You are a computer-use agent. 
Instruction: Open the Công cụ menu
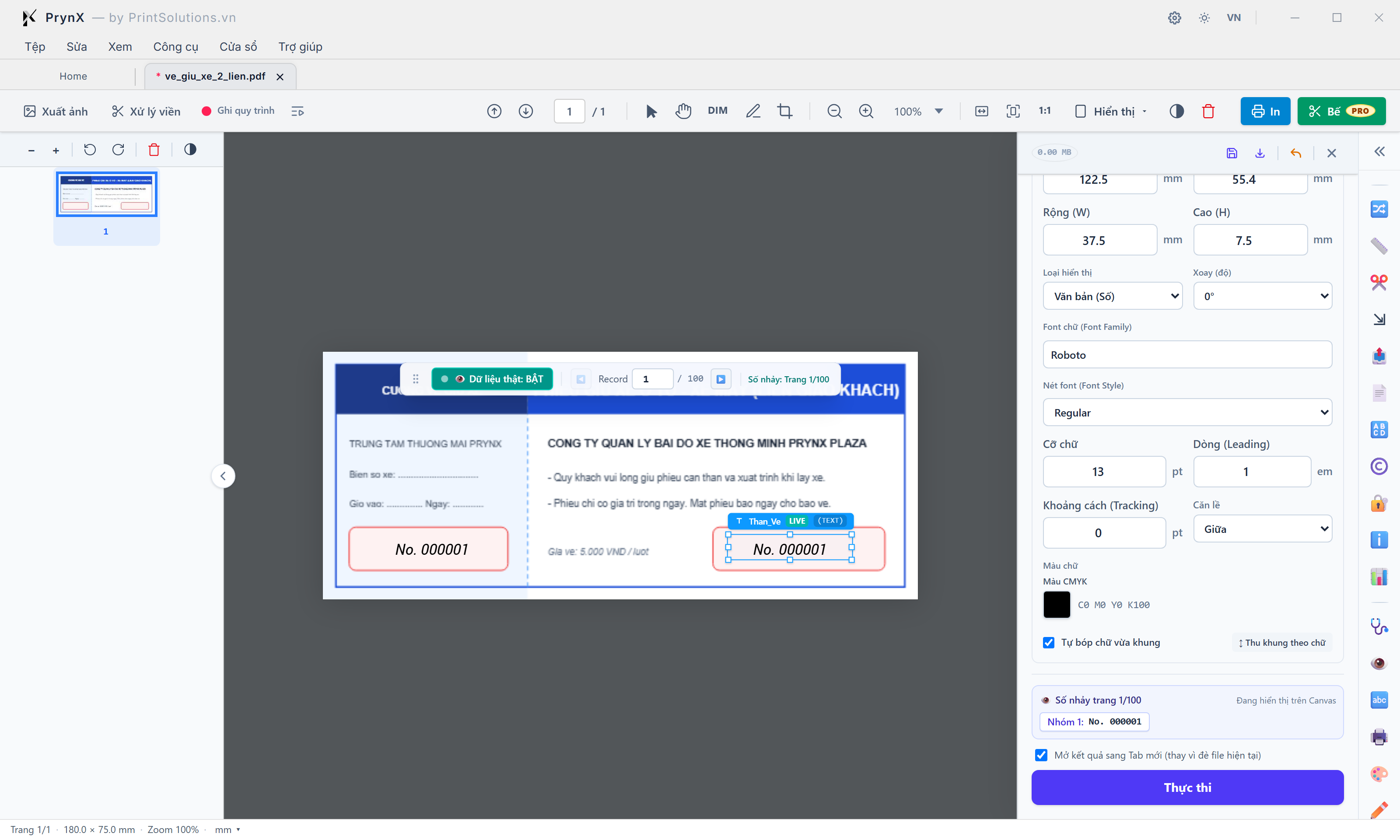(x=175, y=46)
